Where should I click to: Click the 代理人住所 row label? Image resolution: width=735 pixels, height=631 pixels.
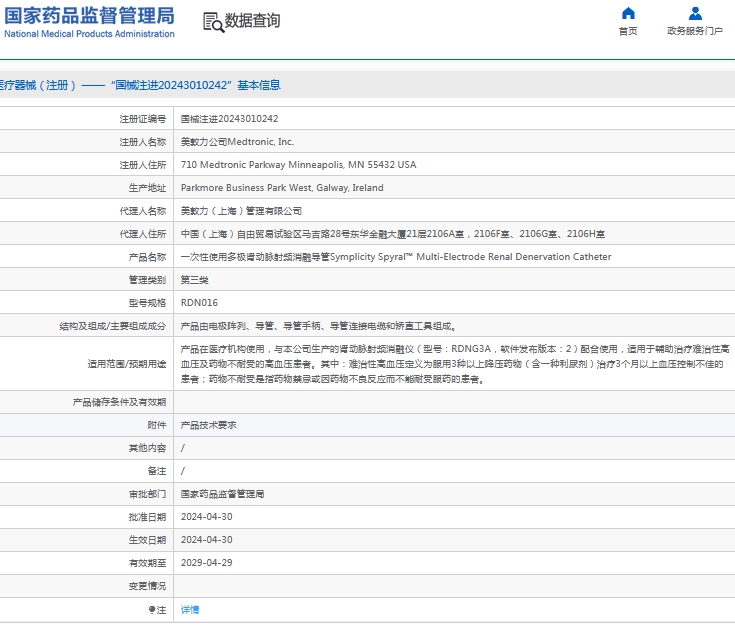pos(143,234)
